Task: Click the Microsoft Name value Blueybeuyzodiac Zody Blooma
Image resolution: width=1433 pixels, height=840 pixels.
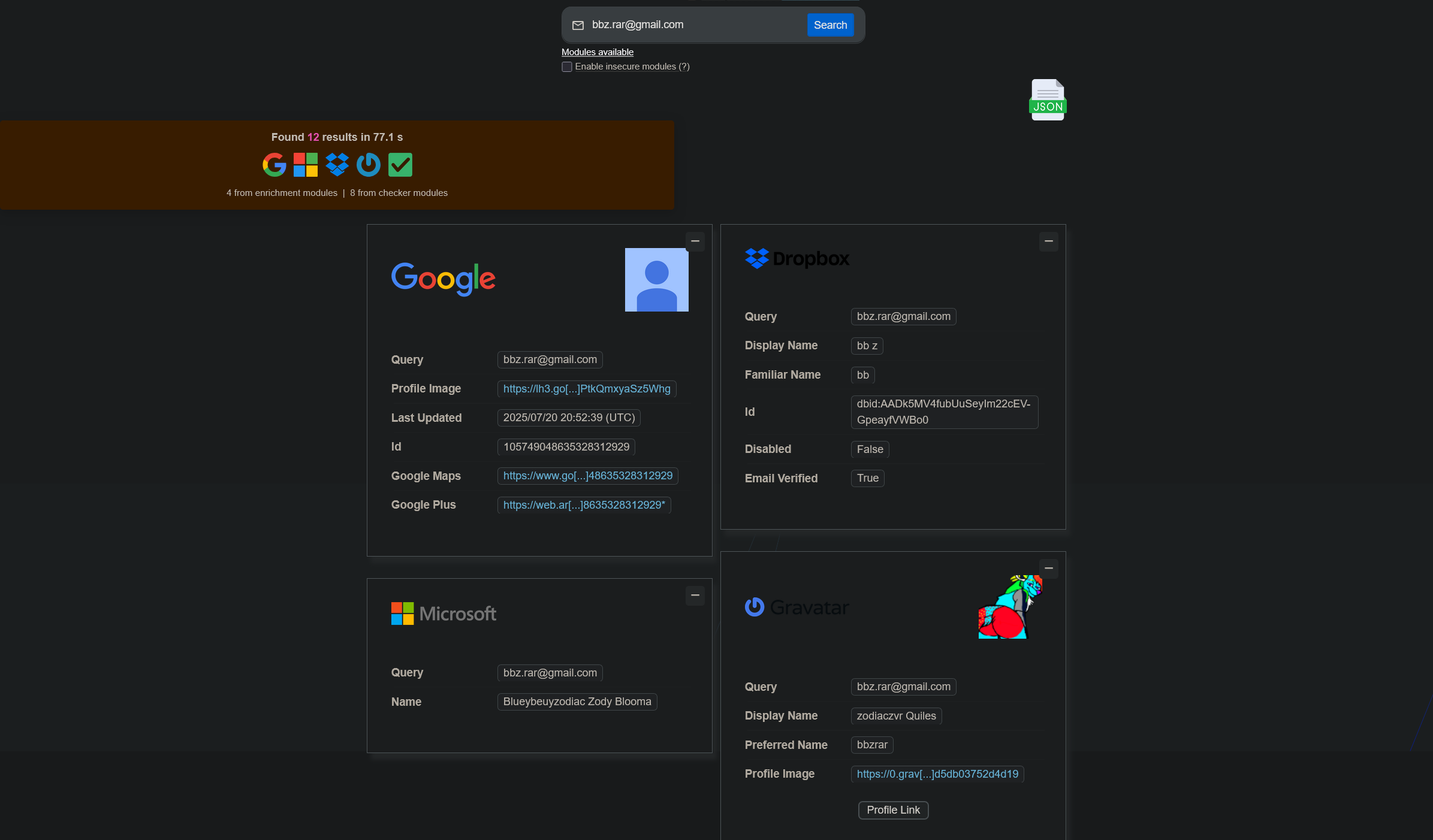Action: [577, 702]
